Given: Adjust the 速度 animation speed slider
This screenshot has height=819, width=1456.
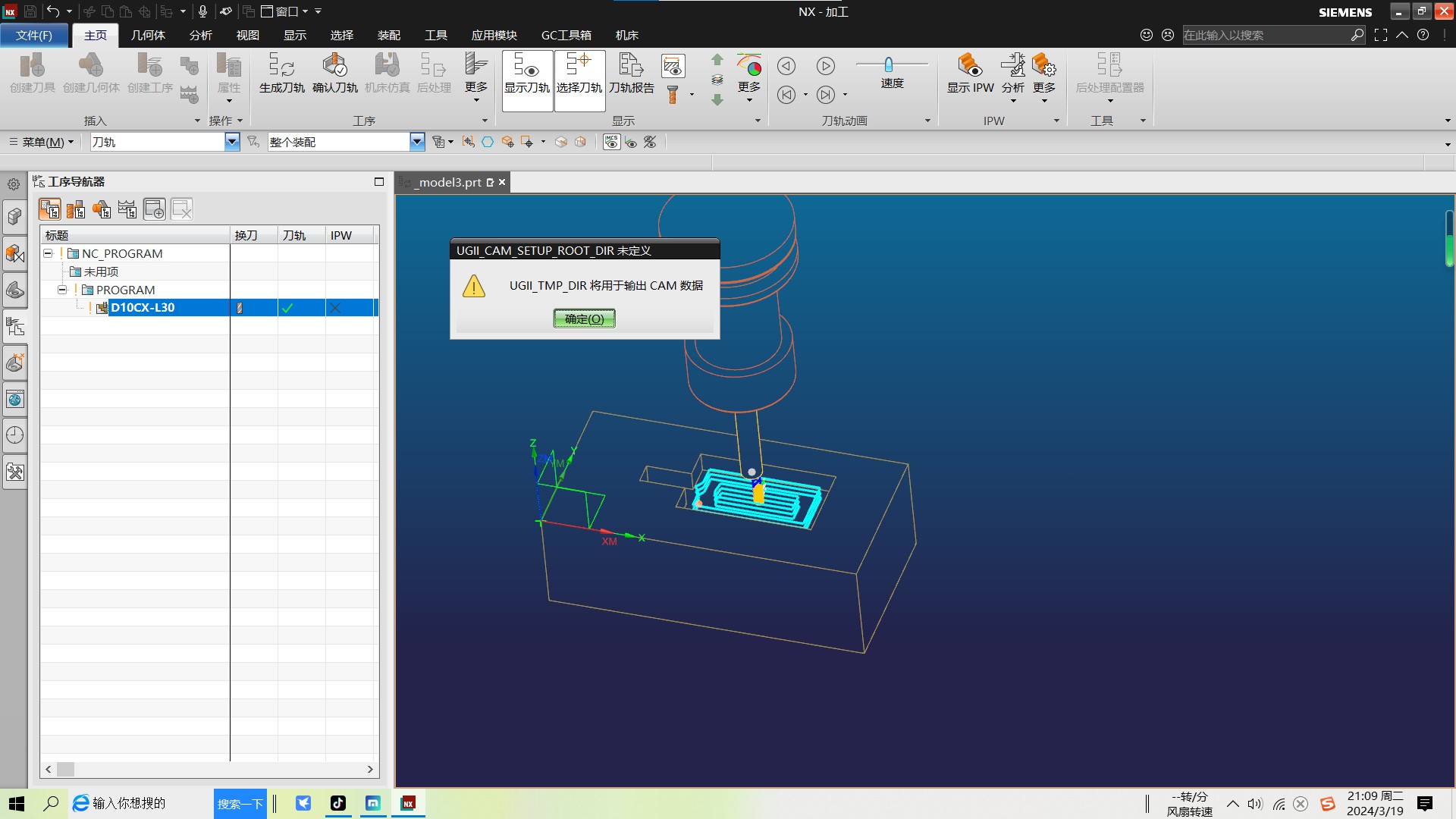Looking at the screenshot, I should (888, 64).
